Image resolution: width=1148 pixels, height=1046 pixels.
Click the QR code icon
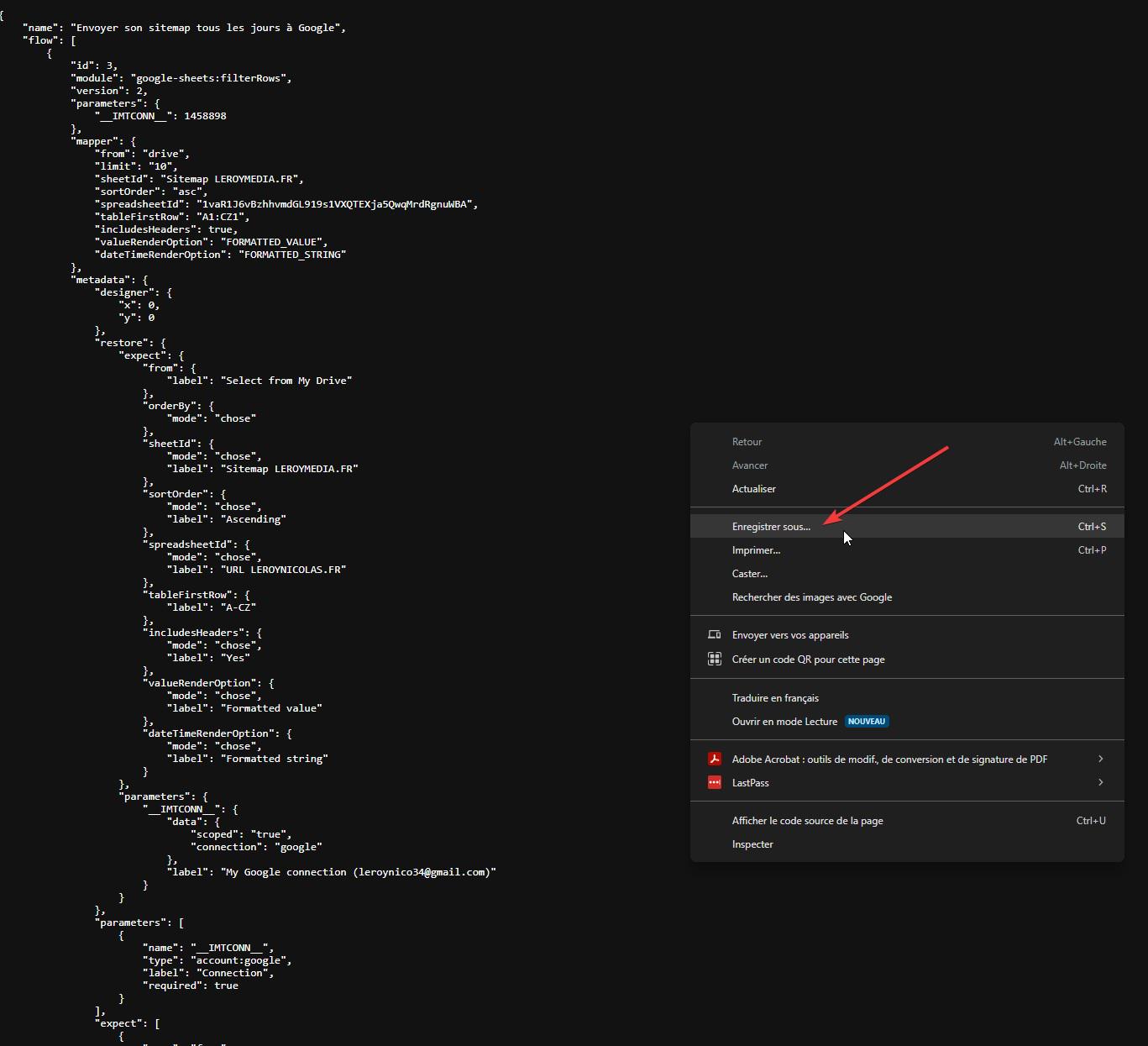(x=715, y=659)
